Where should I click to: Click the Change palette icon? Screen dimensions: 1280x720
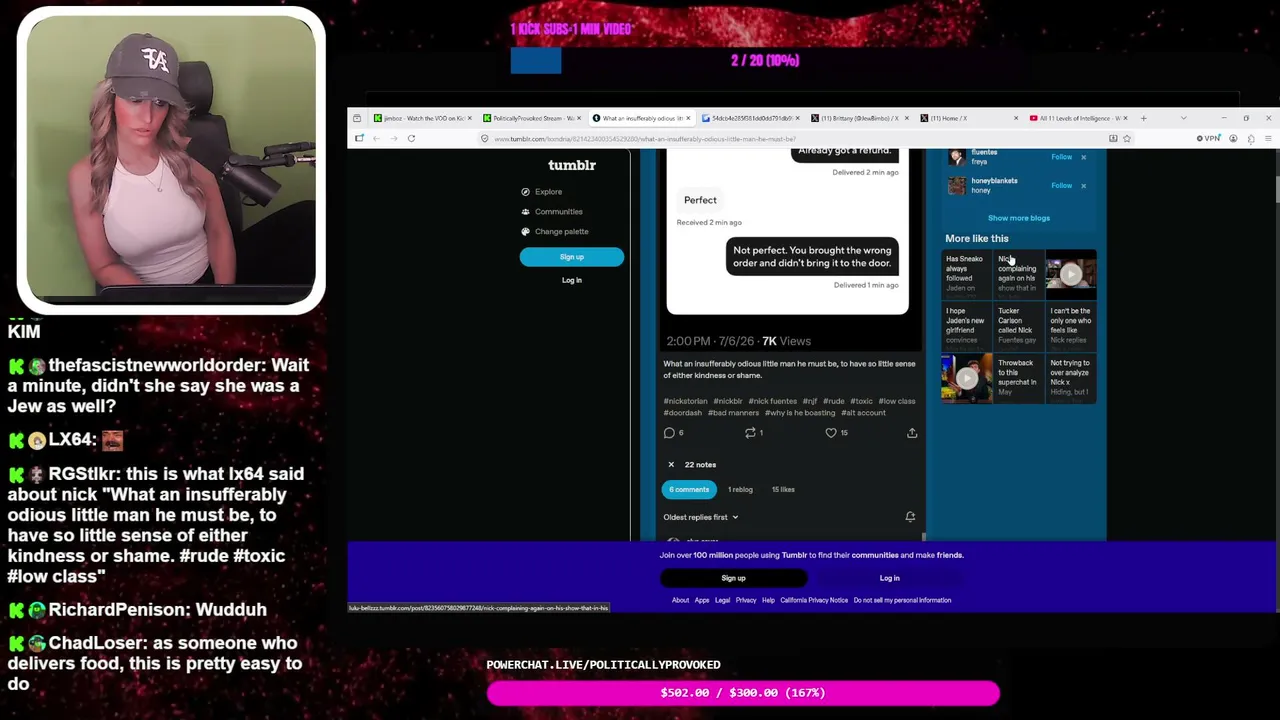pyautogui.click(x=525, y=232)
